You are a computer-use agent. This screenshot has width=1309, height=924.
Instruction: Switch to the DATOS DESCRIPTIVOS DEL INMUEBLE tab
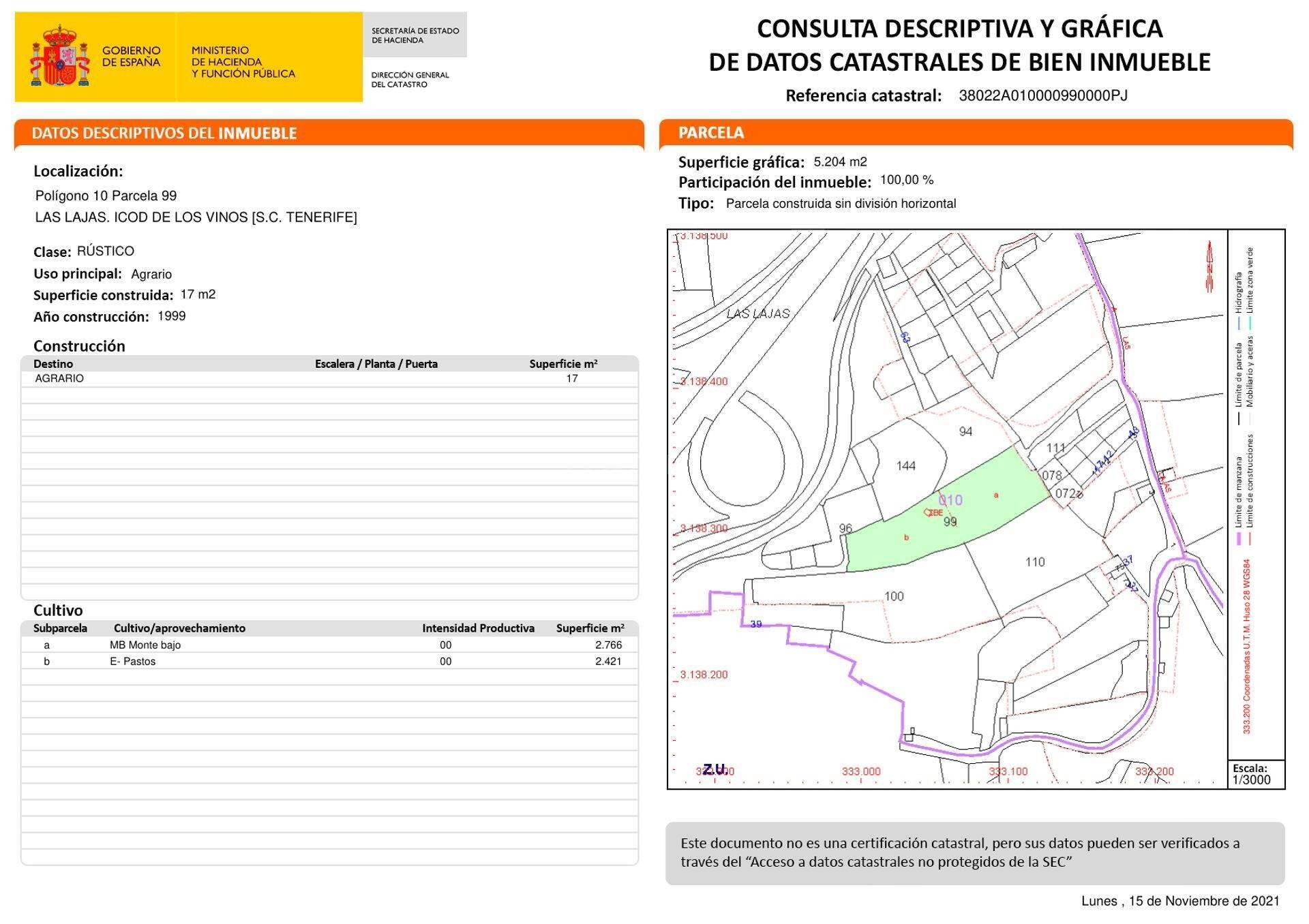164,134
